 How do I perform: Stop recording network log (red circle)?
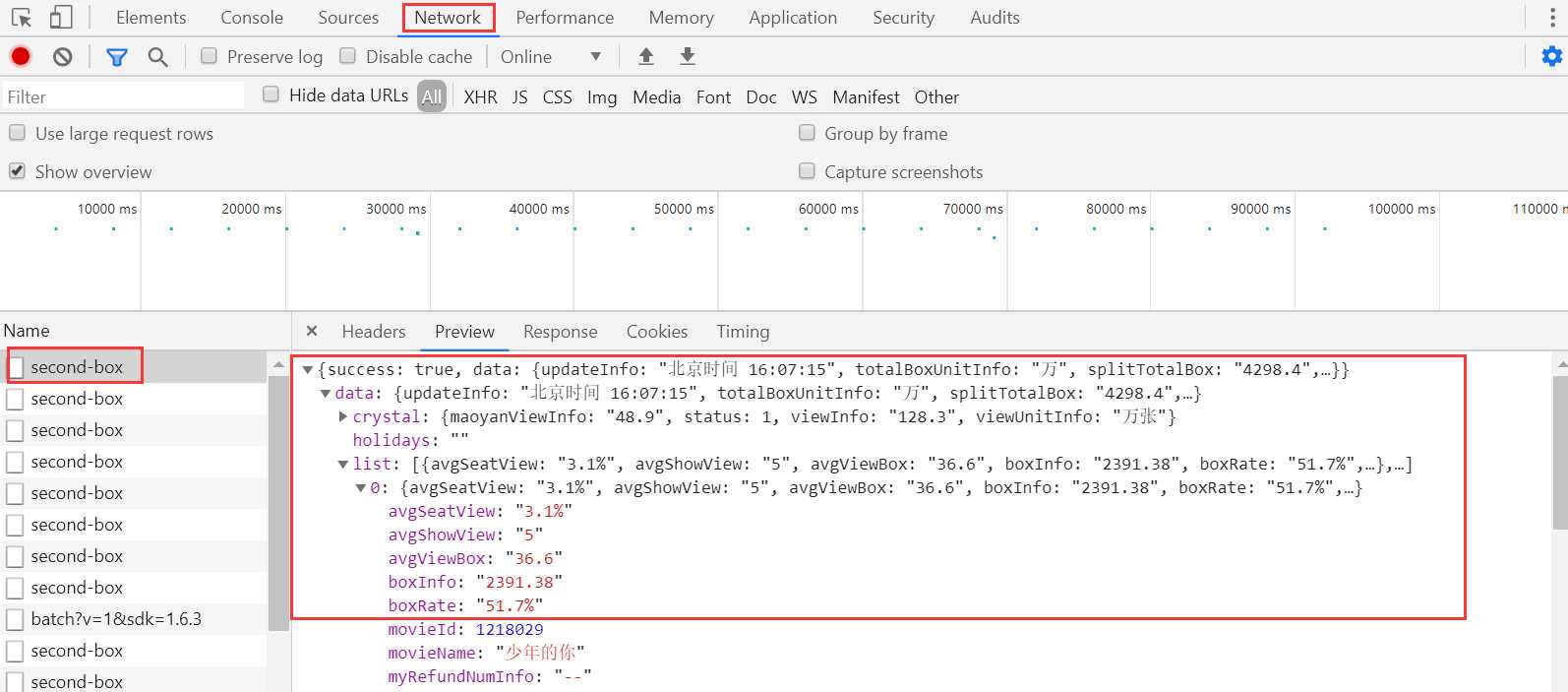point(21,57)
